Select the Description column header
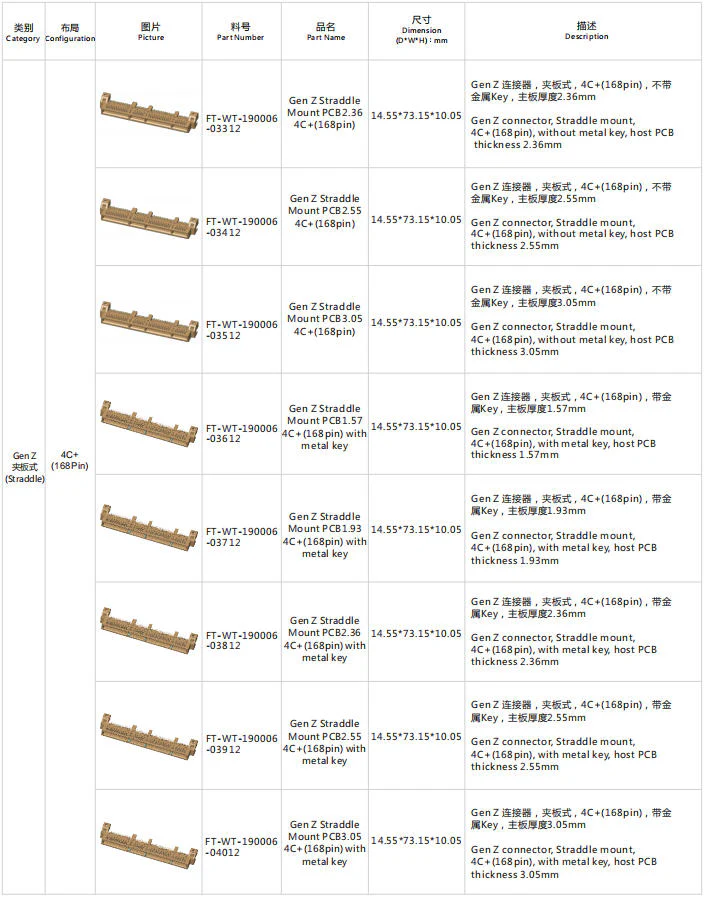The width and height of the screenshot is (709, 899). click(586, 30)
